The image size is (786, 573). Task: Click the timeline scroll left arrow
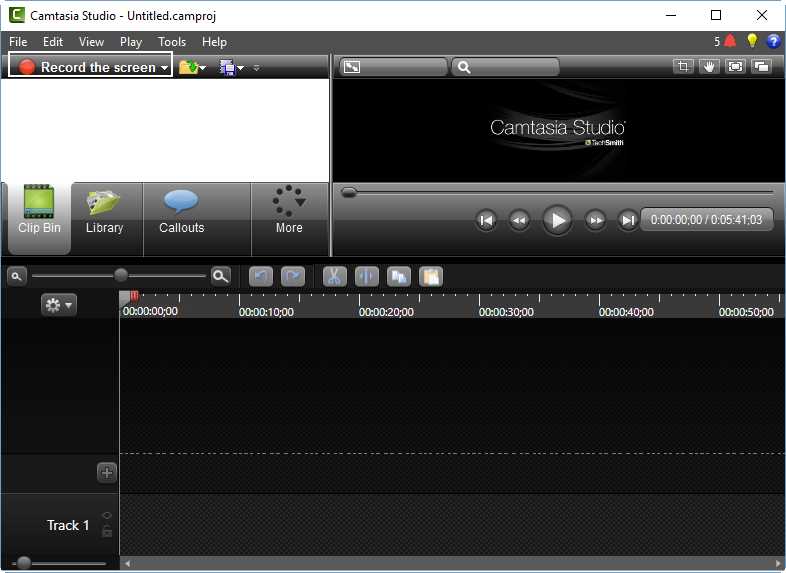click(x=128, y=563)
